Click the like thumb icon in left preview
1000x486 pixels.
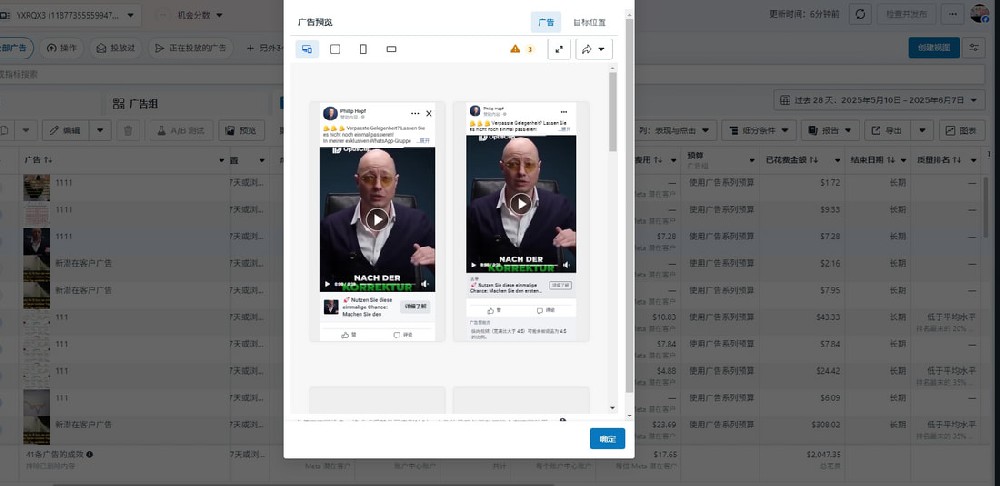pyautogui.click(x=345, y=334)
